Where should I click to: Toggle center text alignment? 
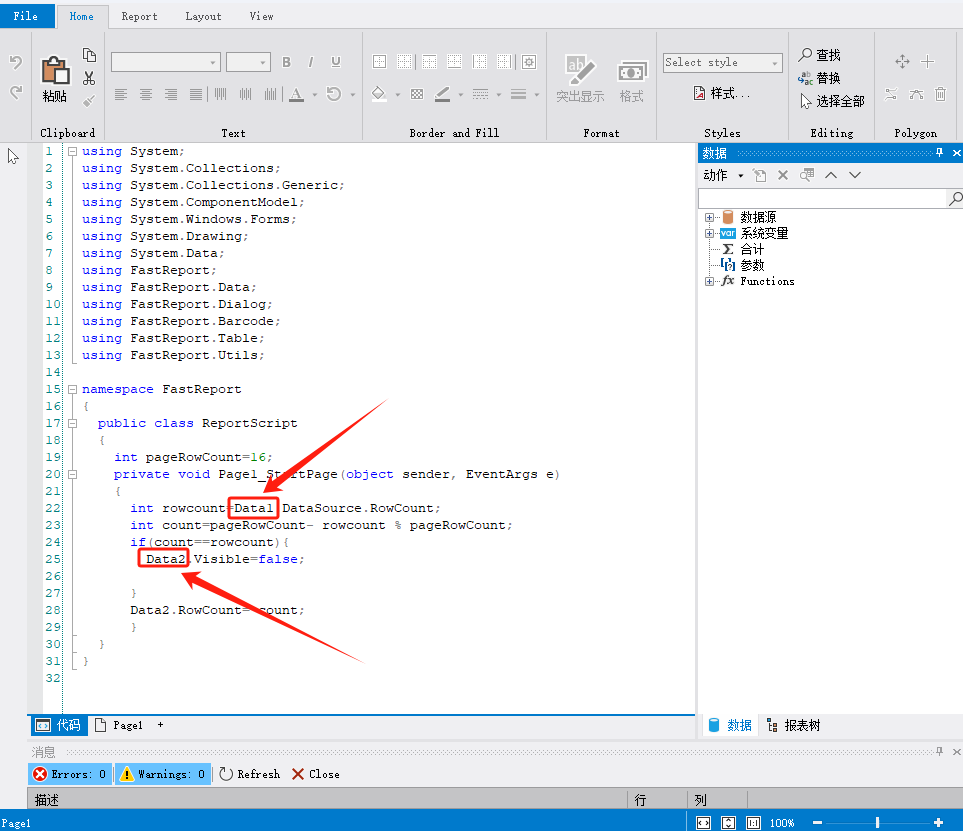click(146, 94)
